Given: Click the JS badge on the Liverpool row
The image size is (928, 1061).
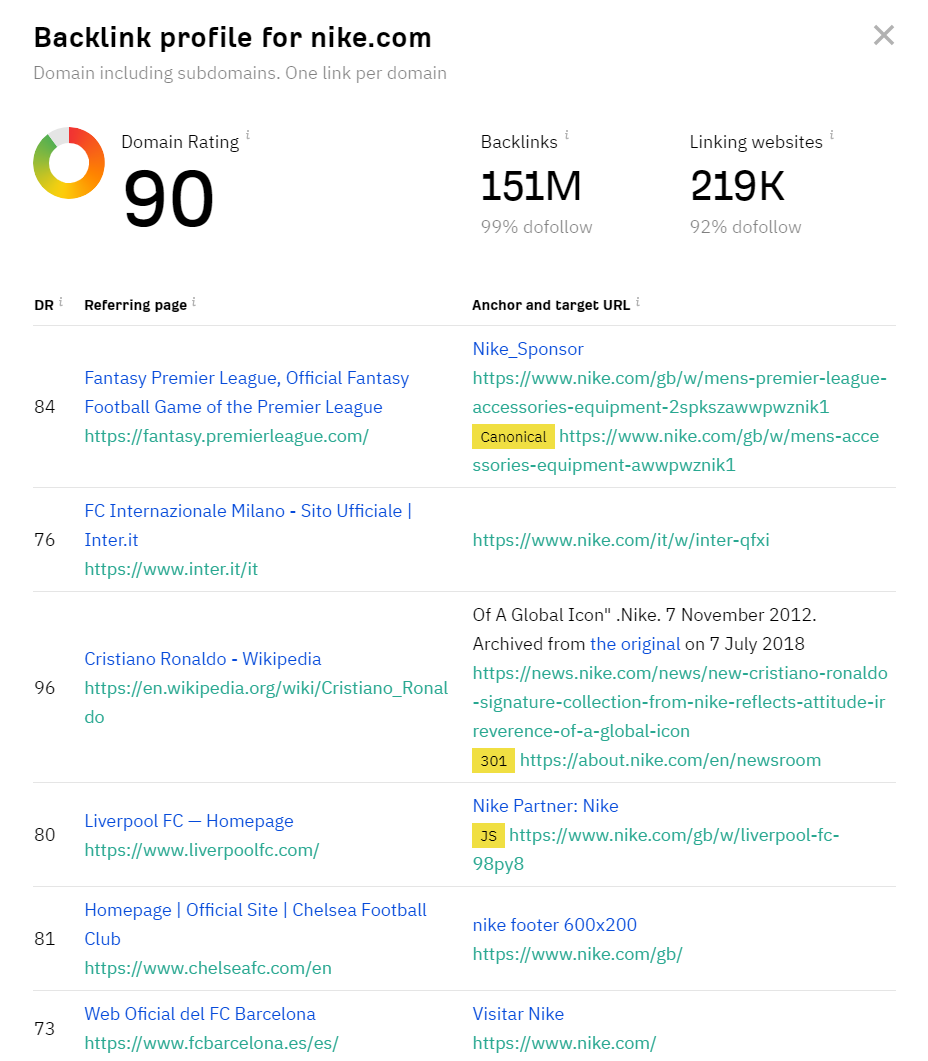Looking at the screenshot, I should pos(489,834).
